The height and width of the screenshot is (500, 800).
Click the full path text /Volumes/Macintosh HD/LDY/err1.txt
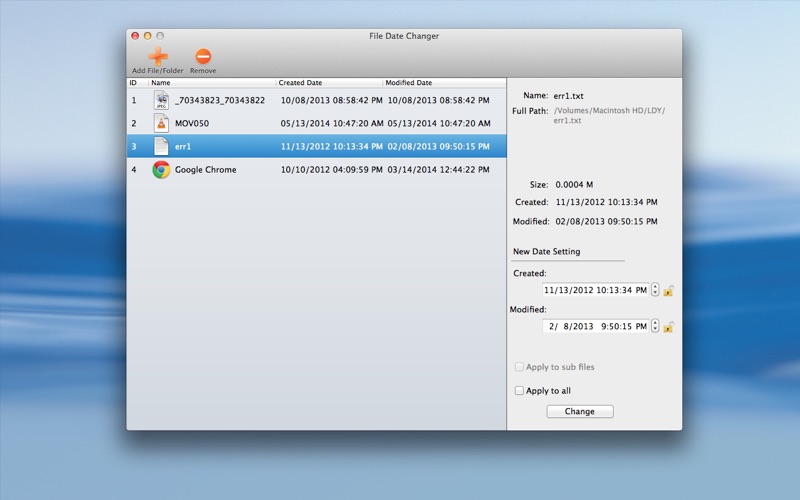[609, 115]
